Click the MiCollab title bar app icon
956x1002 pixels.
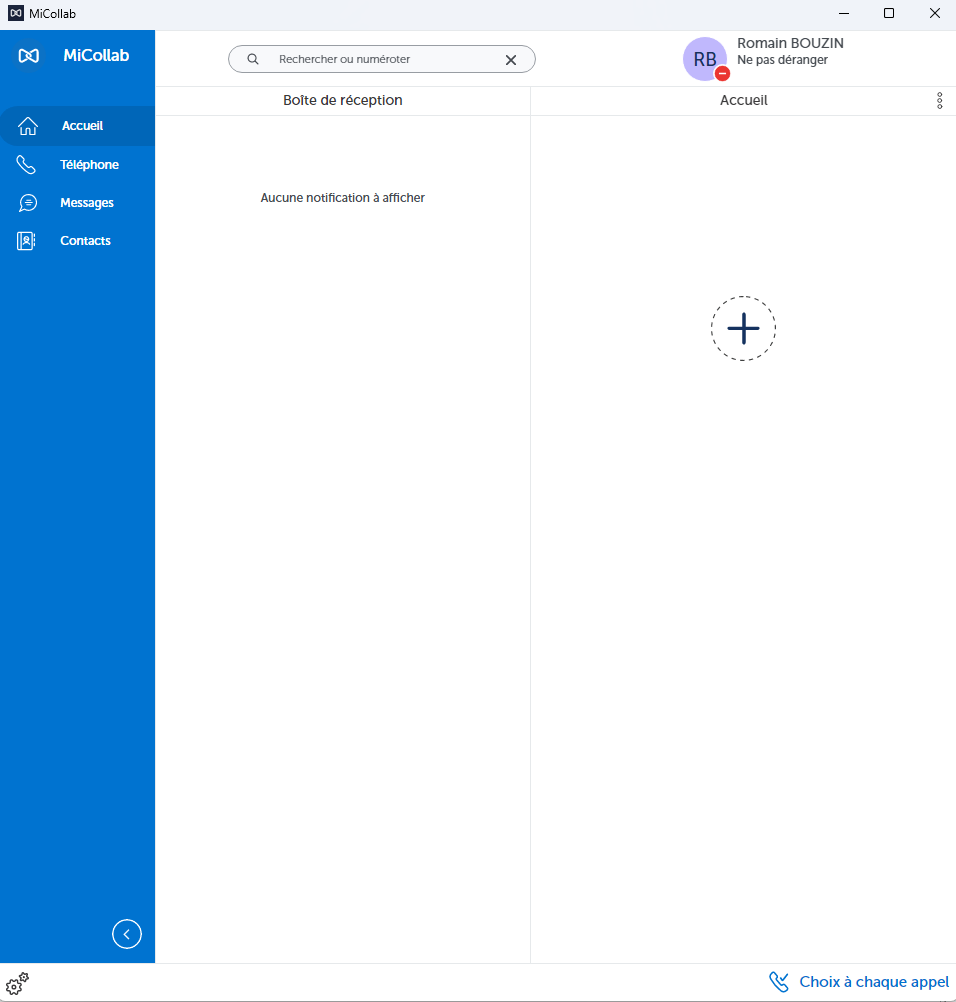pos(16,13)
